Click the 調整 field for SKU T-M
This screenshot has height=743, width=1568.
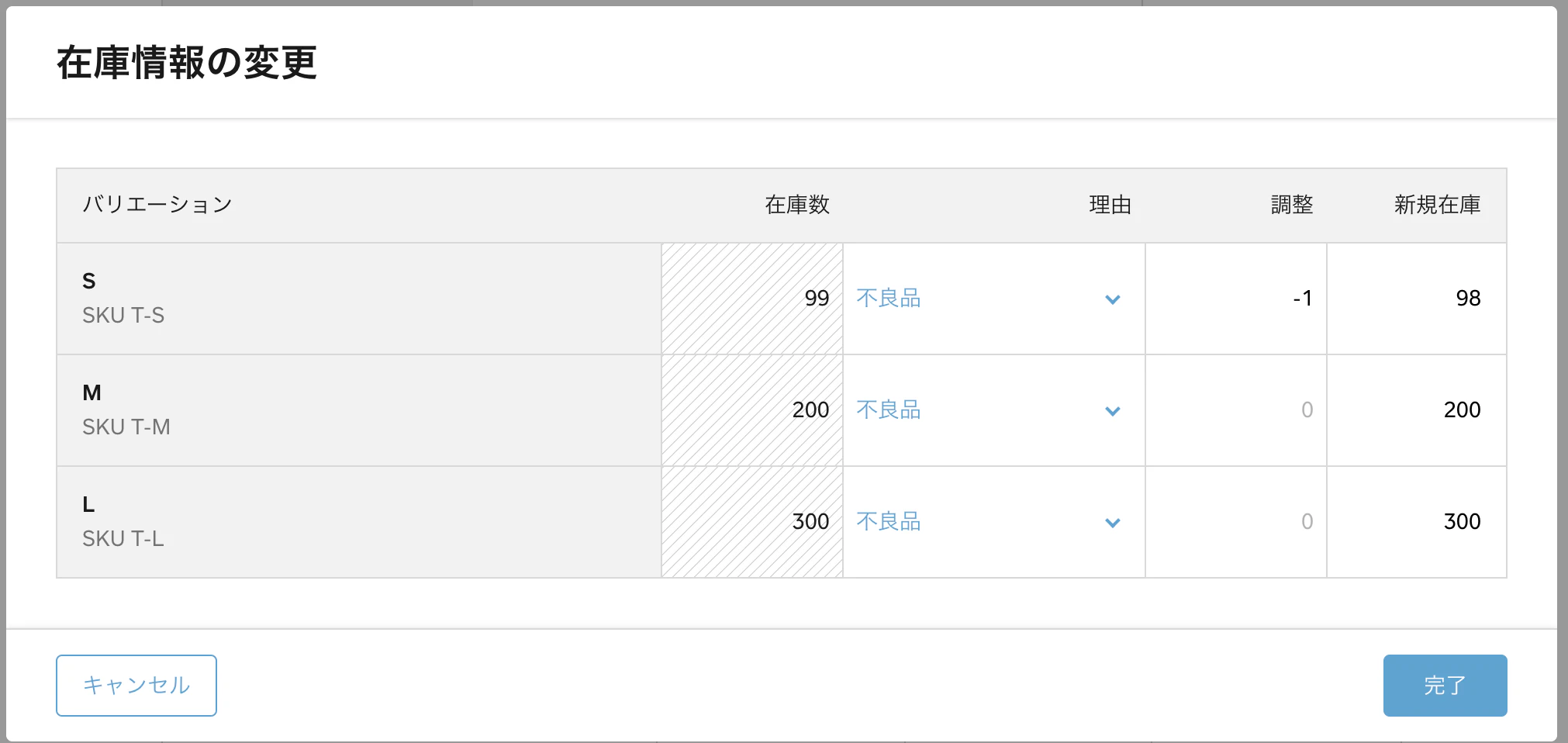[x=1236, y=410]
